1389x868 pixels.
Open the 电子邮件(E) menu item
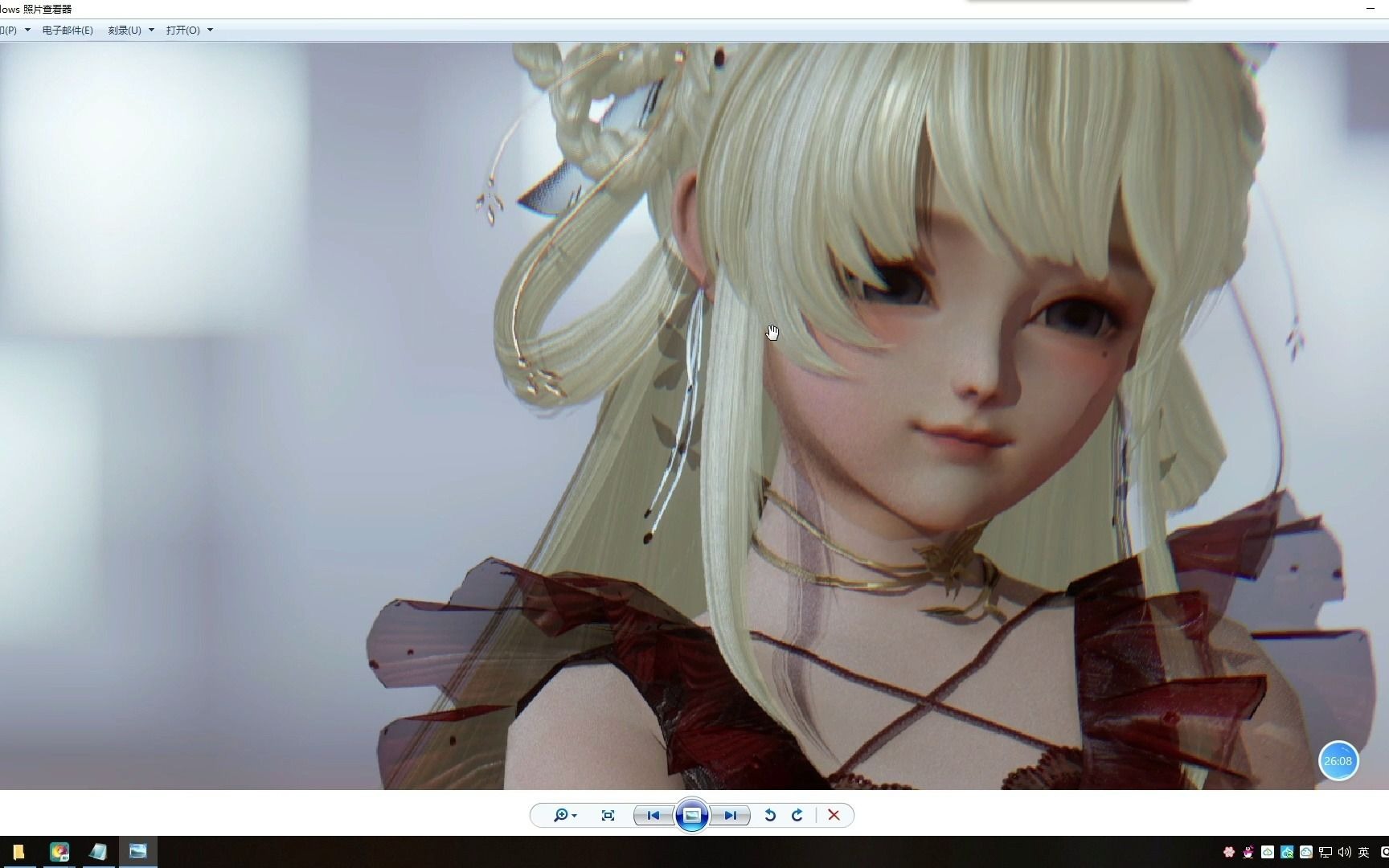click(68, 30)
